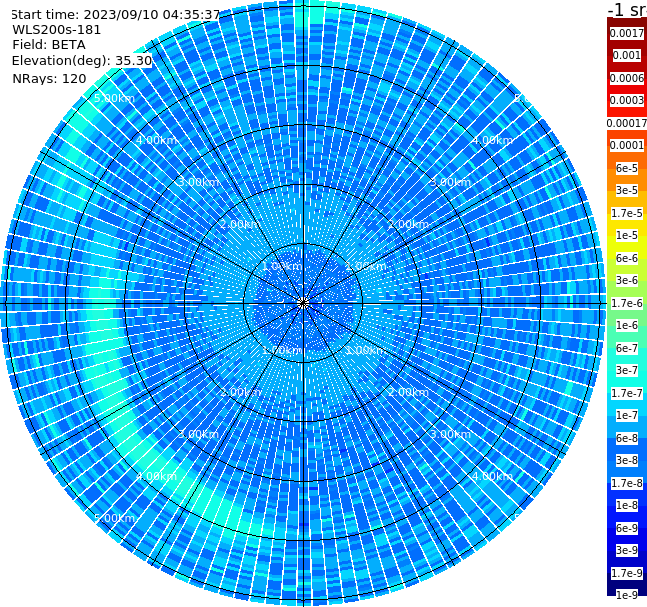
Task: Select the 0.0006 colorbar value
Action: pos(627,78)
